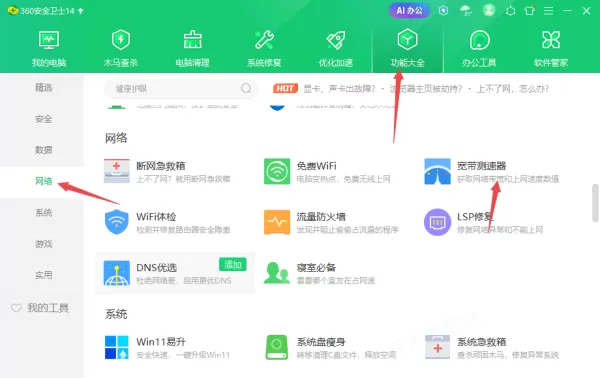Click the vertical scrollbar thumb
This screenshot has height=378, width=600.
coord(595,203)
